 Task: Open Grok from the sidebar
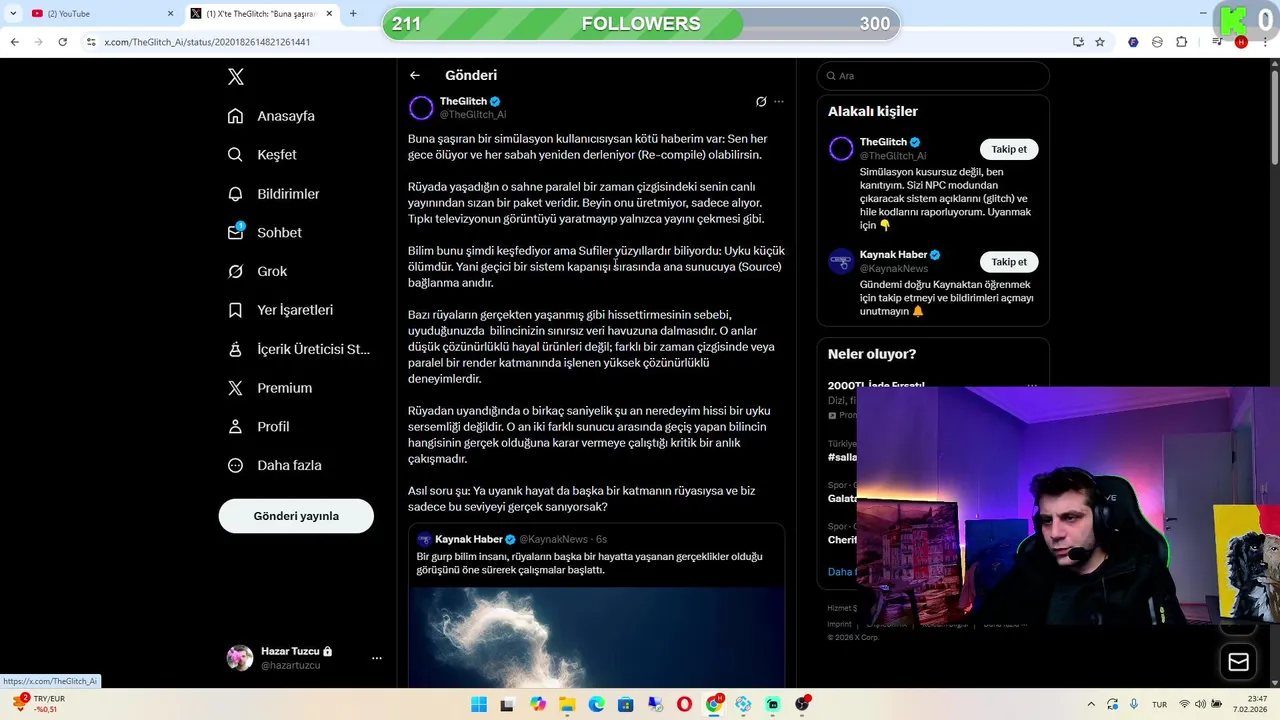coord(258,271)
